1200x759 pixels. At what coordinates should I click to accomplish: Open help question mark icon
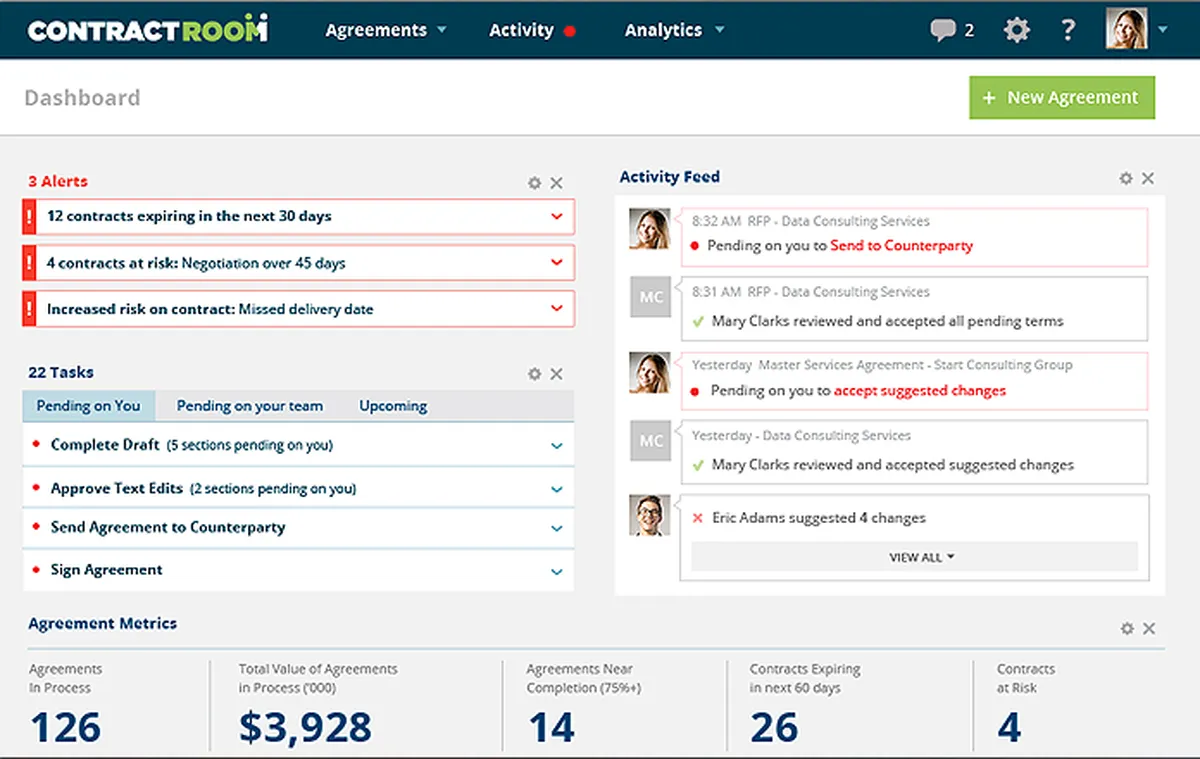[x=1068, y=30]
